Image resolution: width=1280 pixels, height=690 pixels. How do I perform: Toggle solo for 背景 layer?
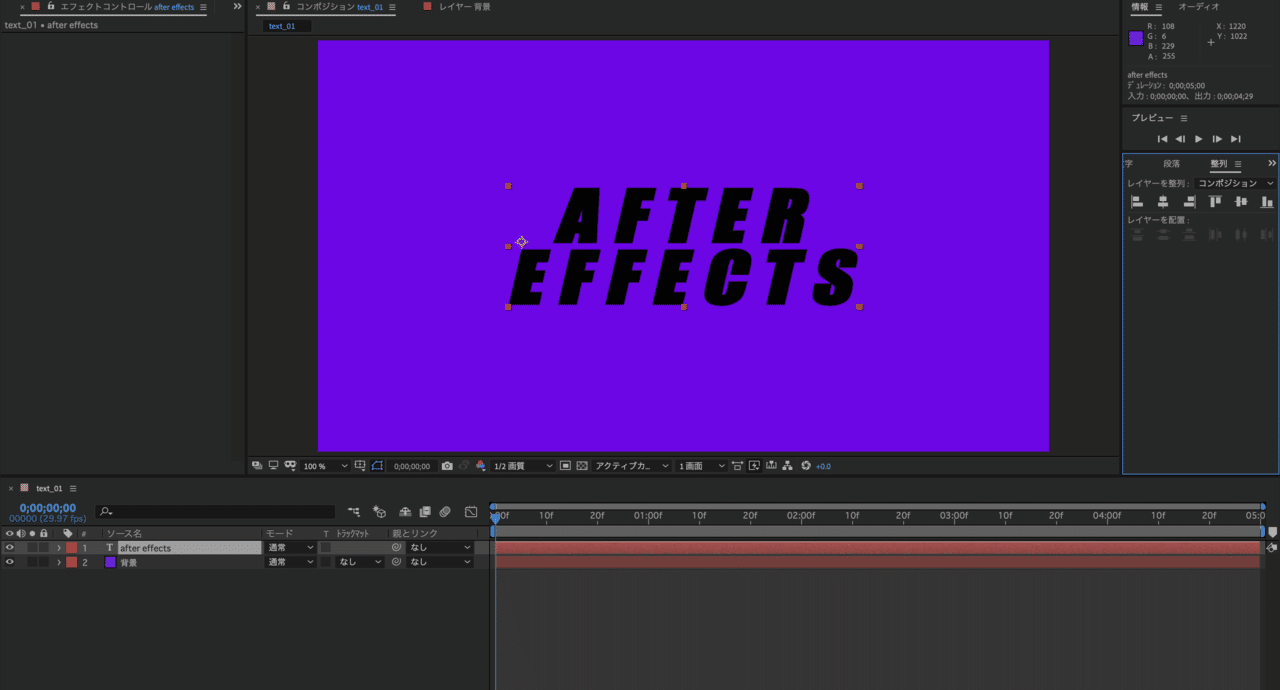tap(32, 562)
